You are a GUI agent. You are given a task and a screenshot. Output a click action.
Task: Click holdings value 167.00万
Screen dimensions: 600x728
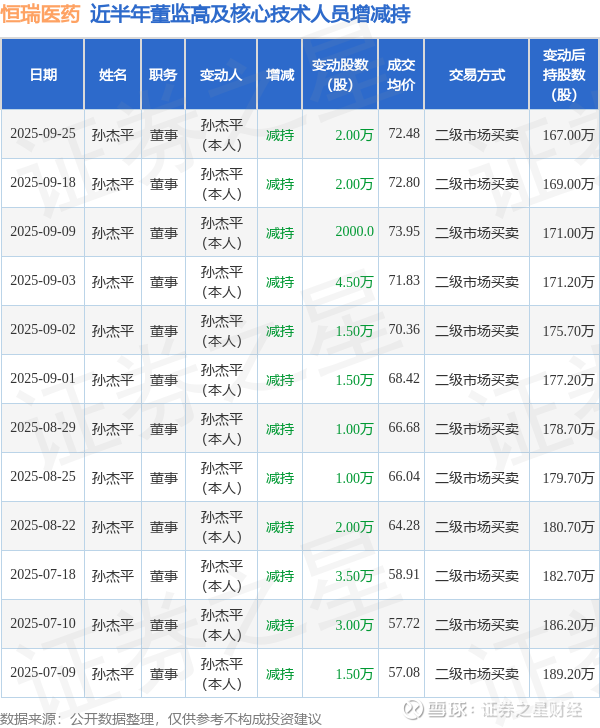coord(568,135)
